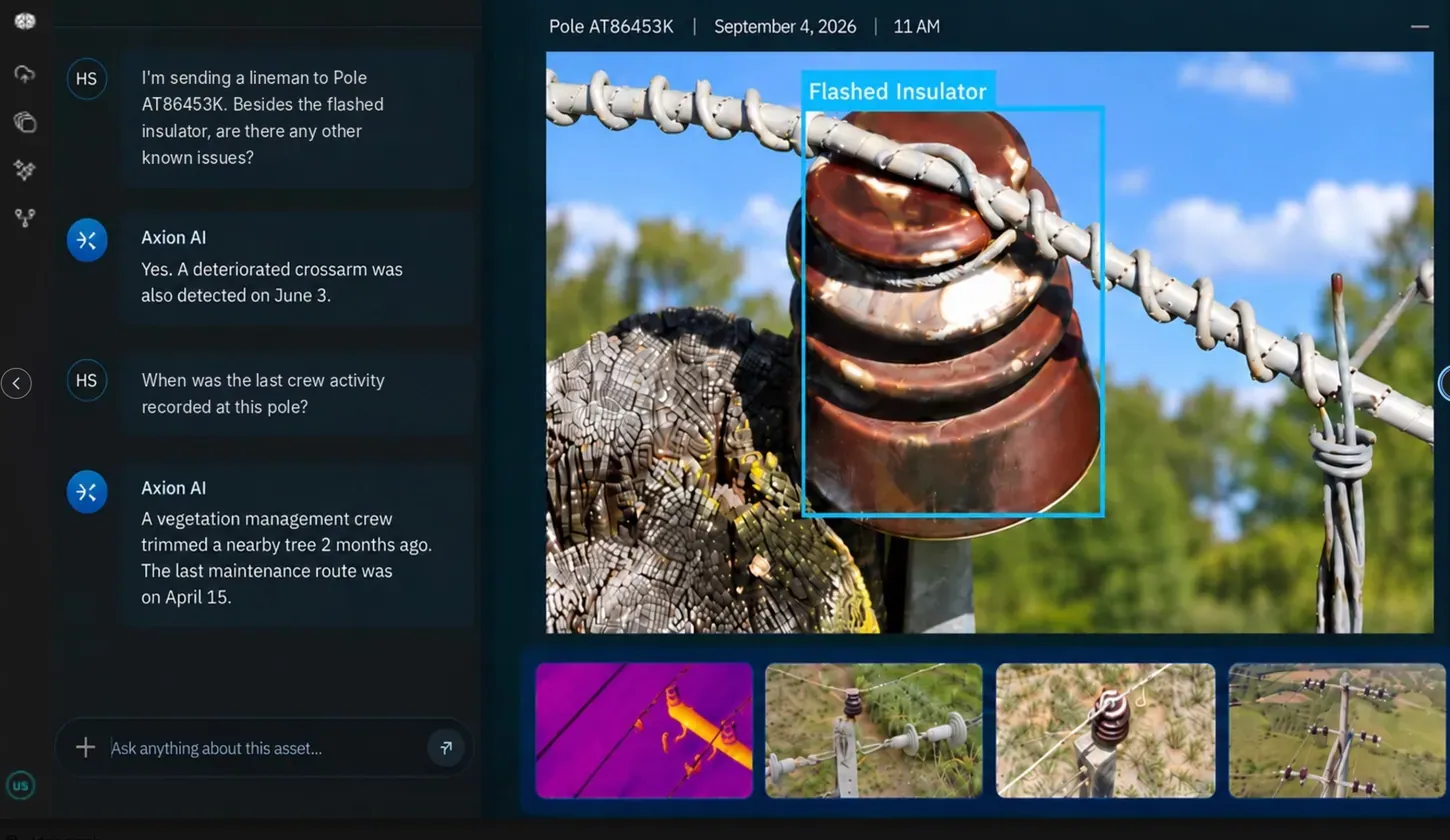Click the 'Axion AI' name above crossarm reply
The width and height of the screenshot is (1450, 840).
[174, 238]
